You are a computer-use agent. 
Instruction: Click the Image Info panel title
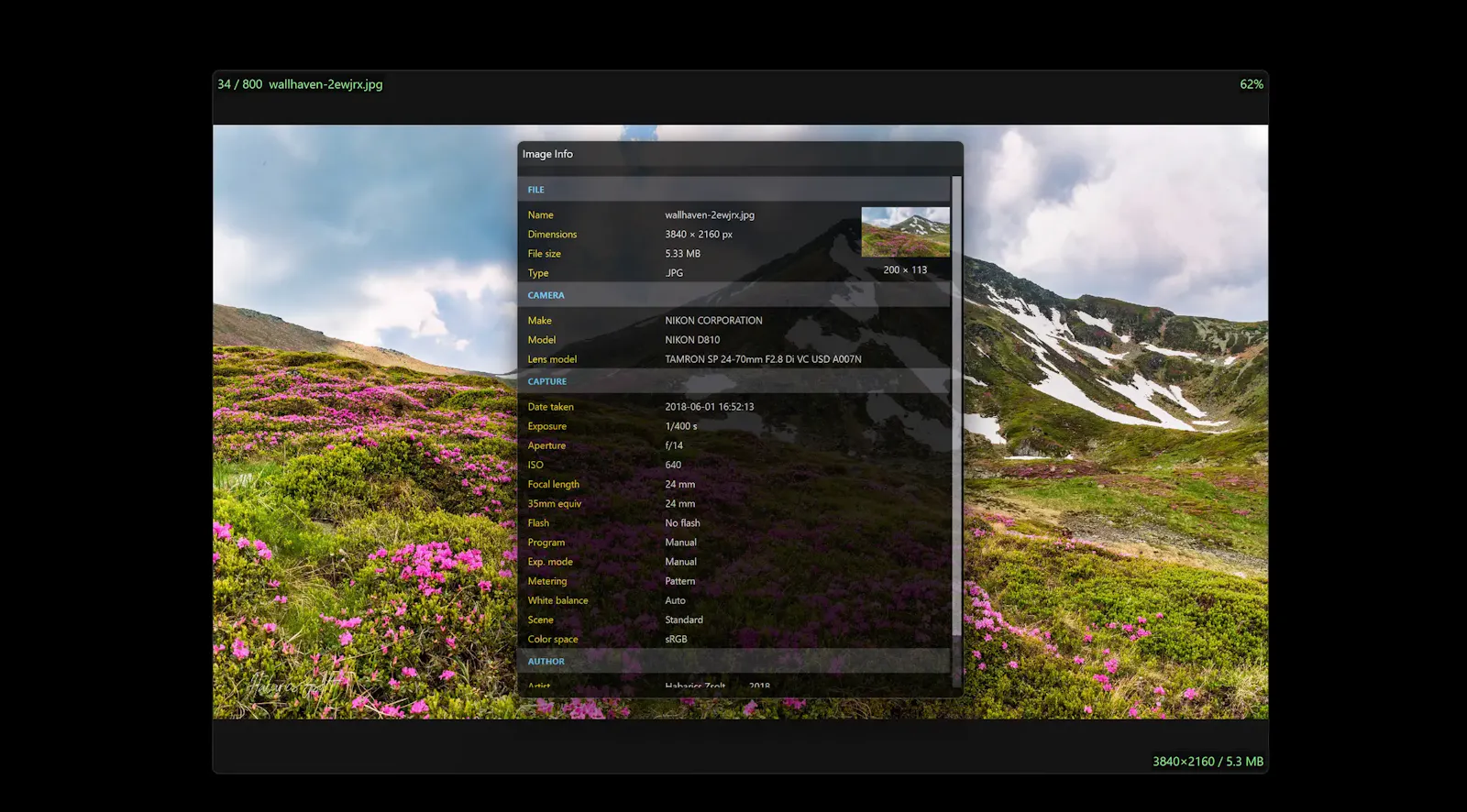point(547,154)
